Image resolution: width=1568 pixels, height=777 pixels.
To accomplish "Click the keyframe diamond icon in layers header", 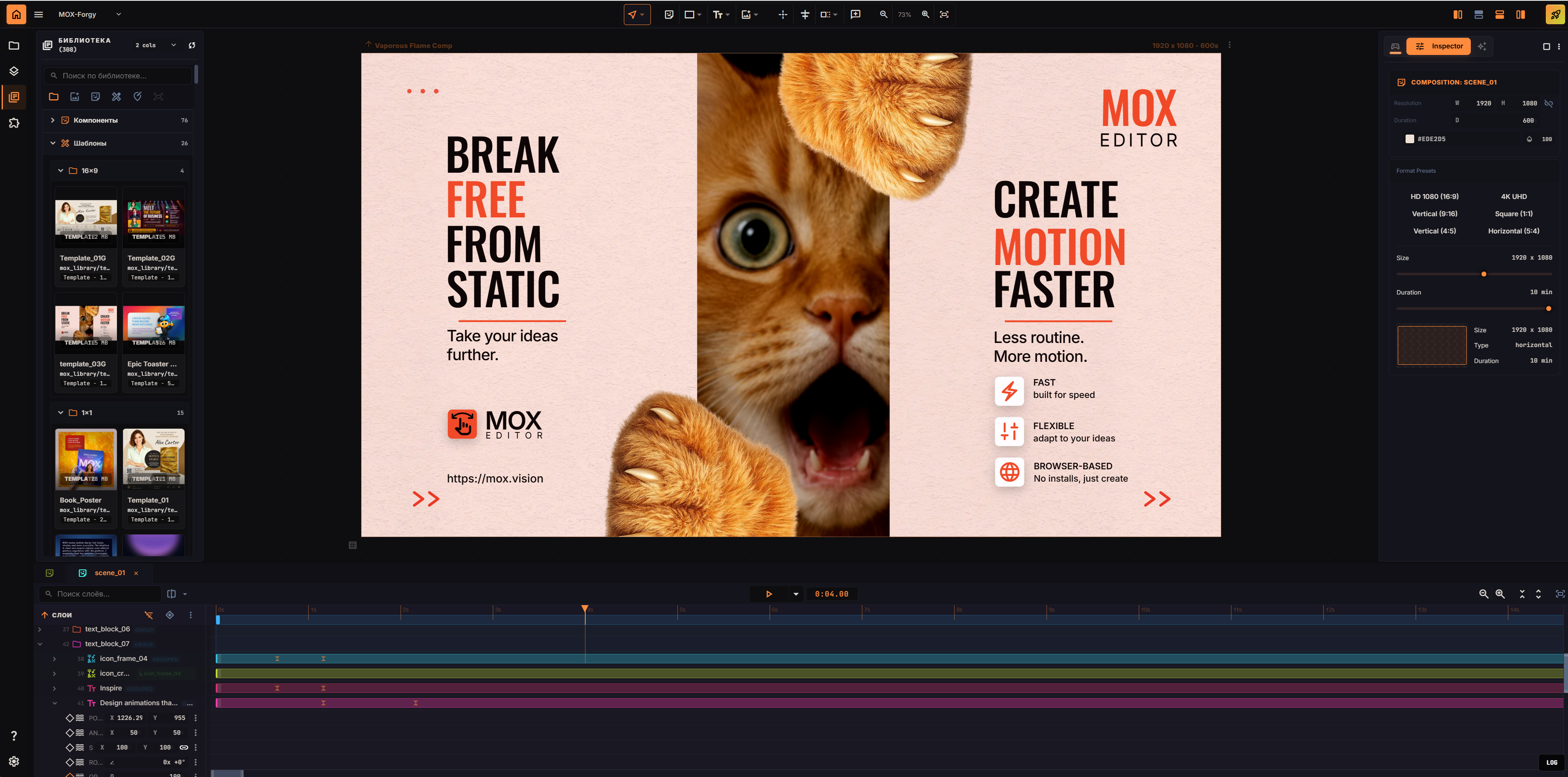I will pyautogui.click(x=170, y=615).
